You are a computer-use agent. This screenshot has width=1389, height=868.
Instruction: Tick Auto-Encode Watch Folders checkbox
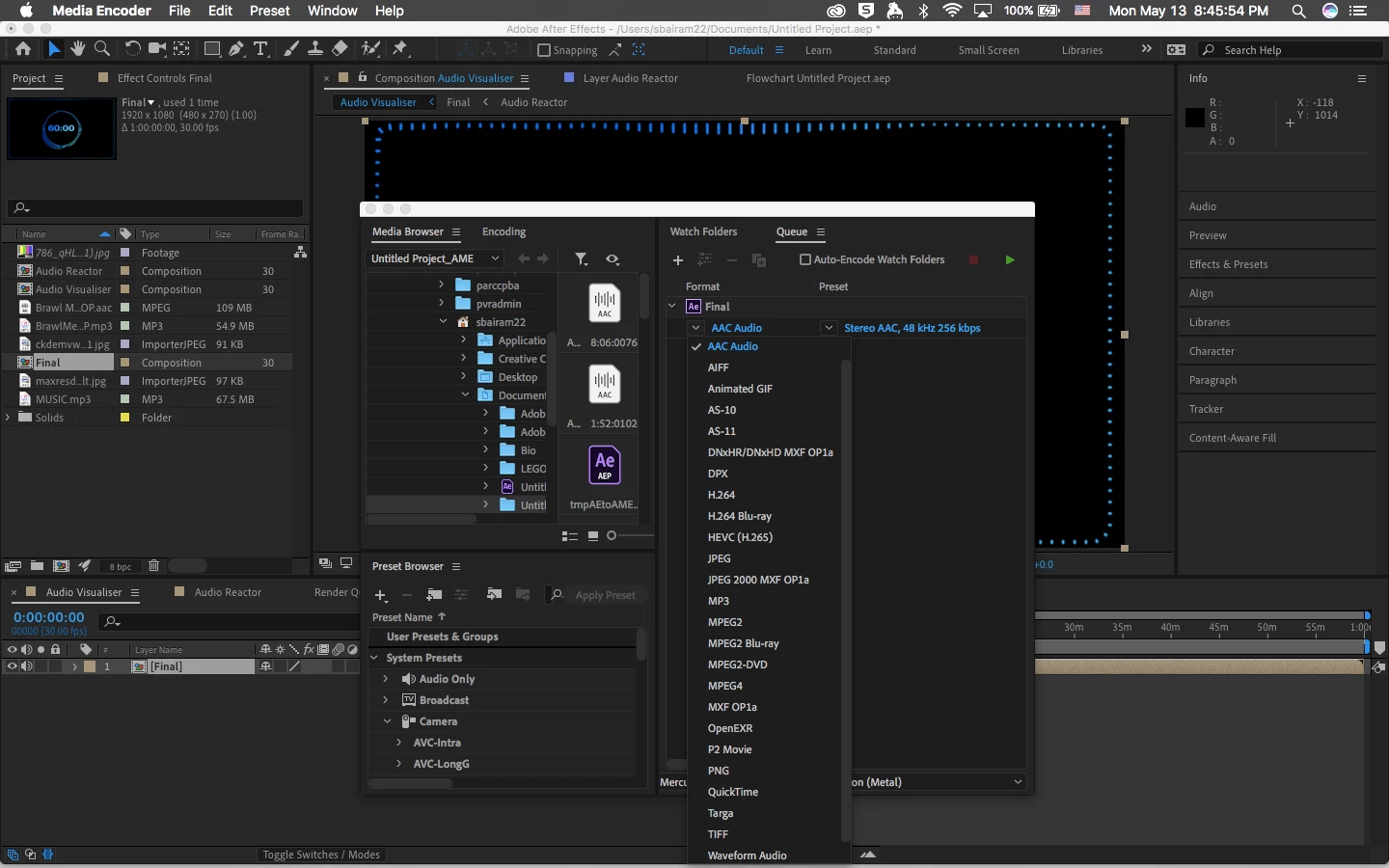pyautogui.click(x=805, y=259)
